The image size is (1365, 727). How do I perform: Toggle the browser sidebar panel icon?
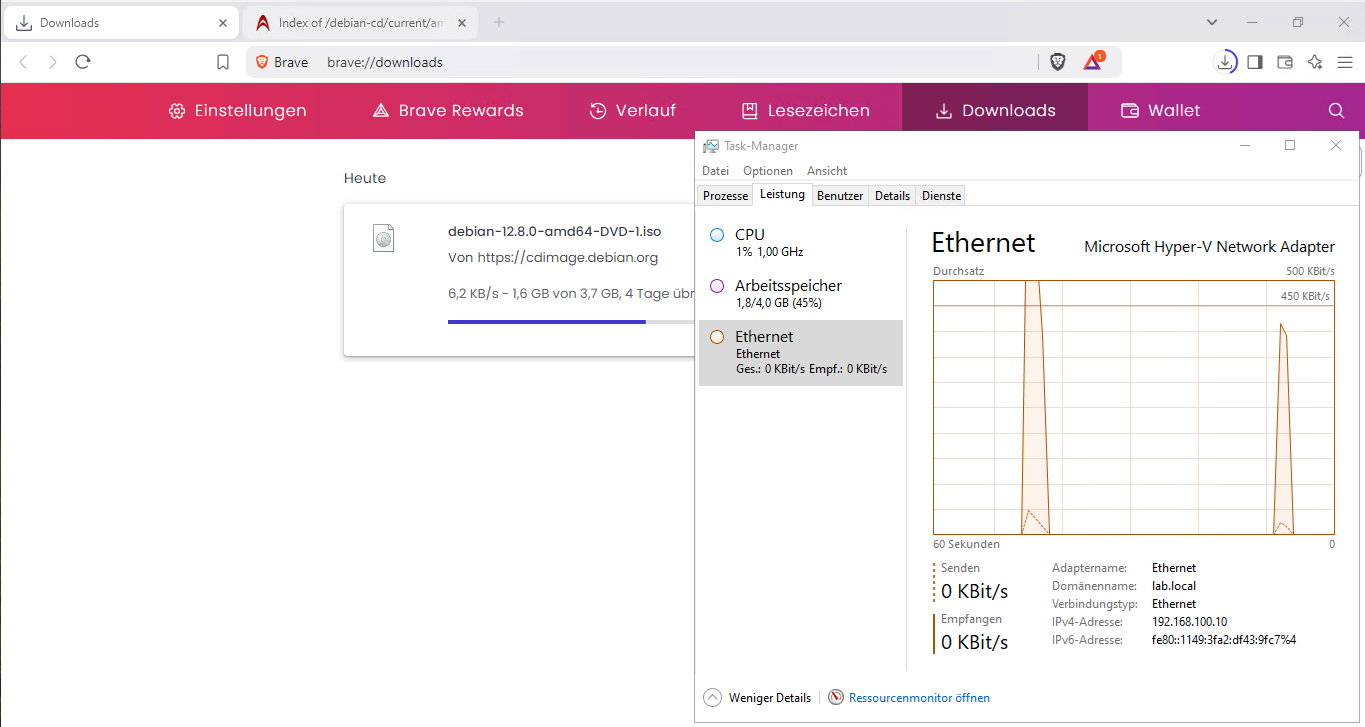pos(1255,62)
